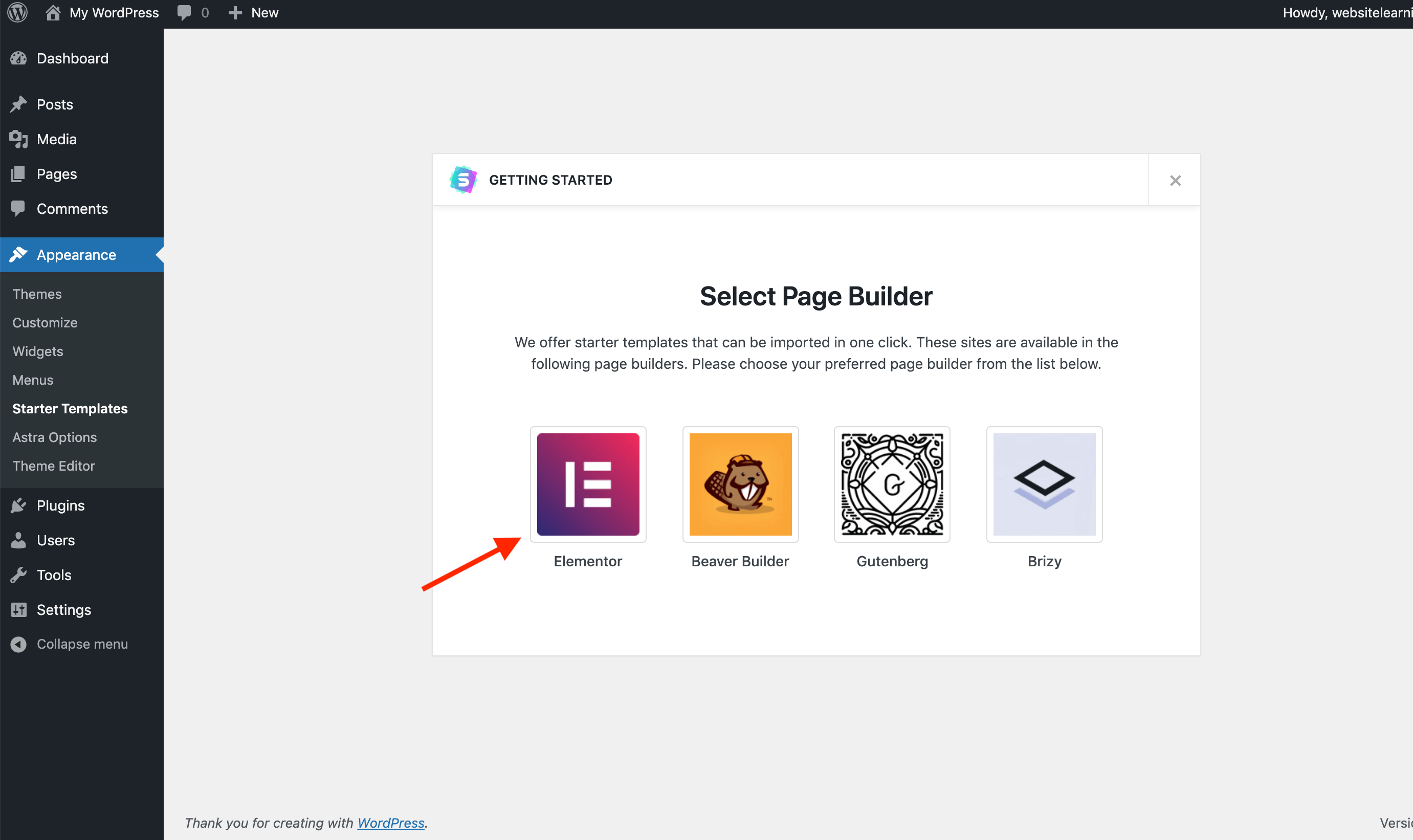Click the Select Page Builder heading
Screen dimensions: 1413x840
pos(816,297)
